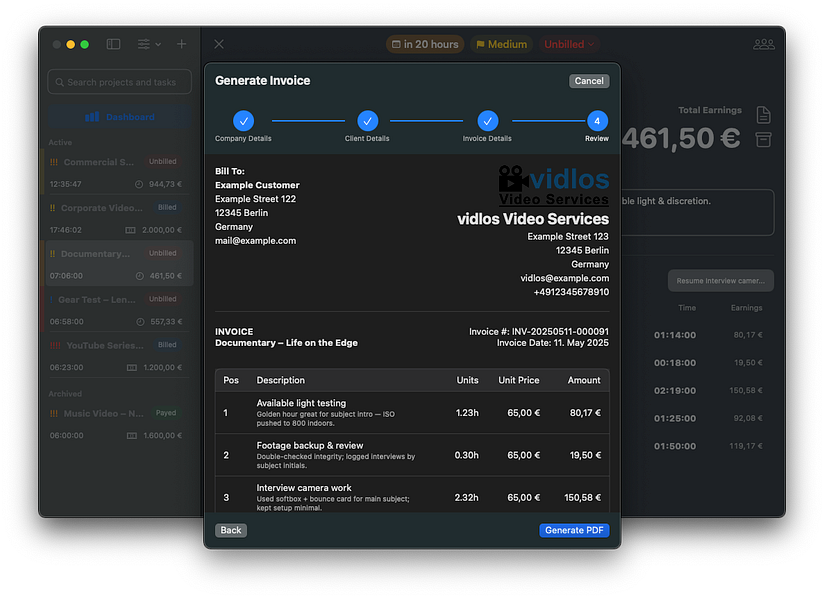Screen dimensions: 824x600
Task: Click step 4 Review indicator
Action: pyautogui.click(x=597, y=121)
